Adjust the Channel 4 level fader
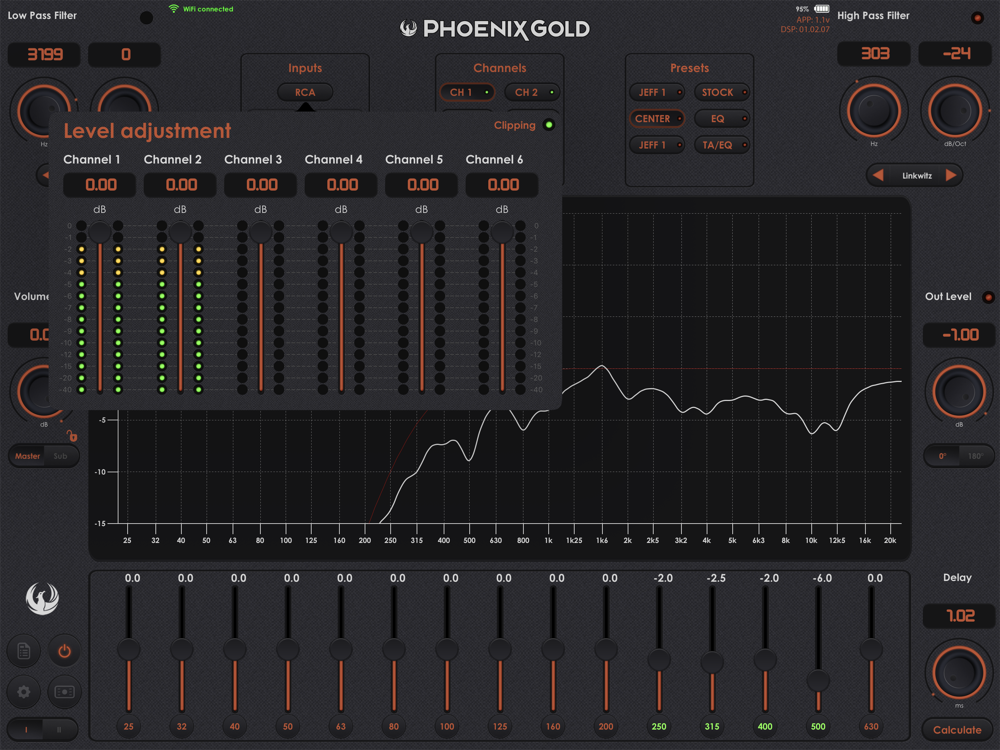The image size is (1000, 750). pyautogui.click(x=341, y=231)
